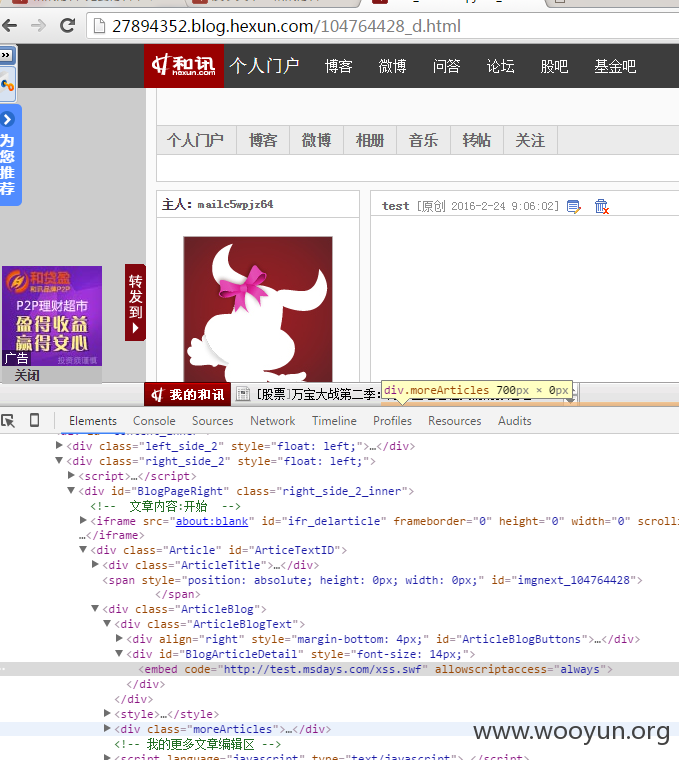Open 论坛 in the top navigation
The image size is (679, 760).
[500, 66]
